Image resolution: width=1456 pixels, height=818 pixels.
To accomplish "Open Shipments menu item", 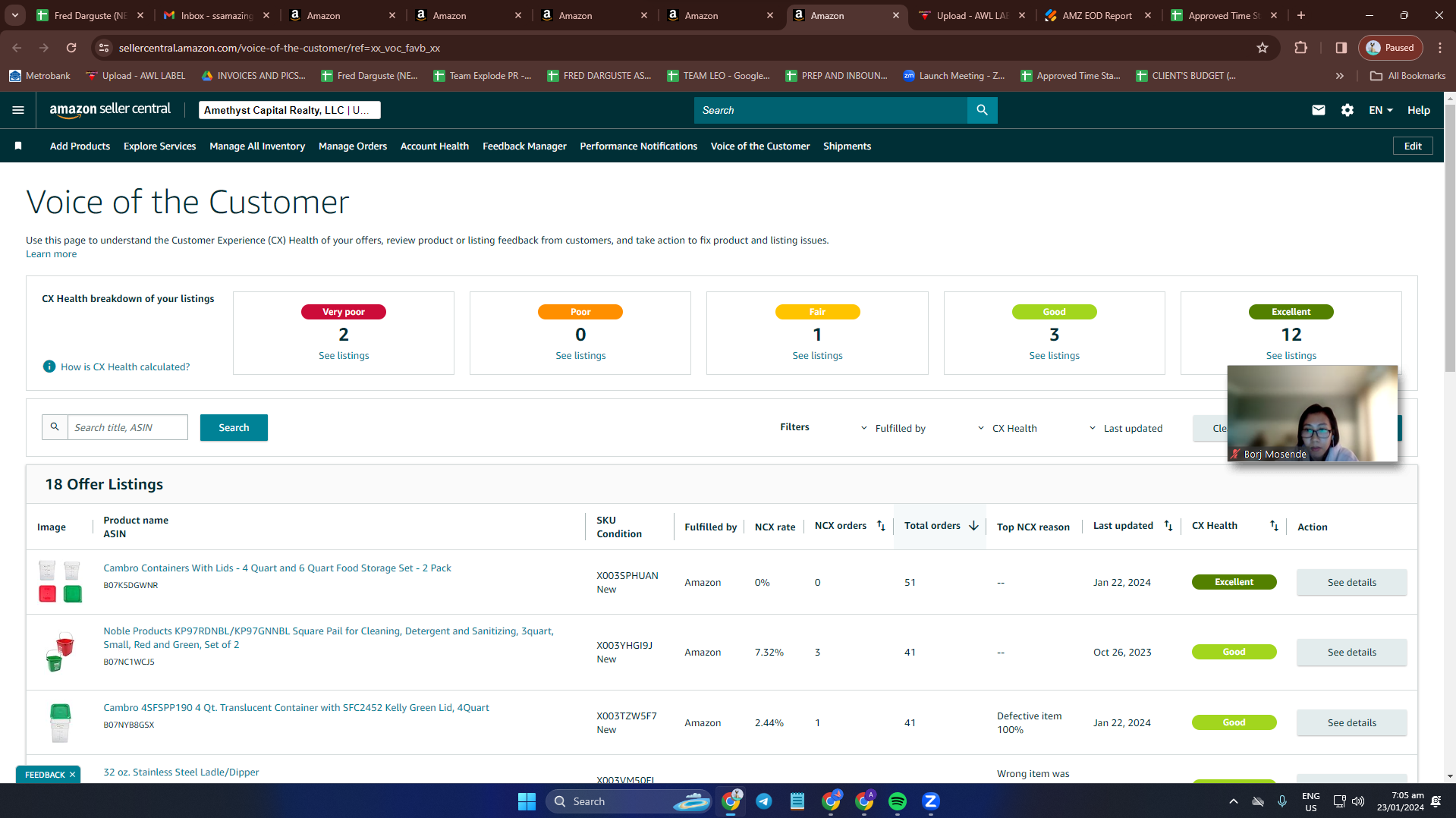I will (x=847, y=146).
